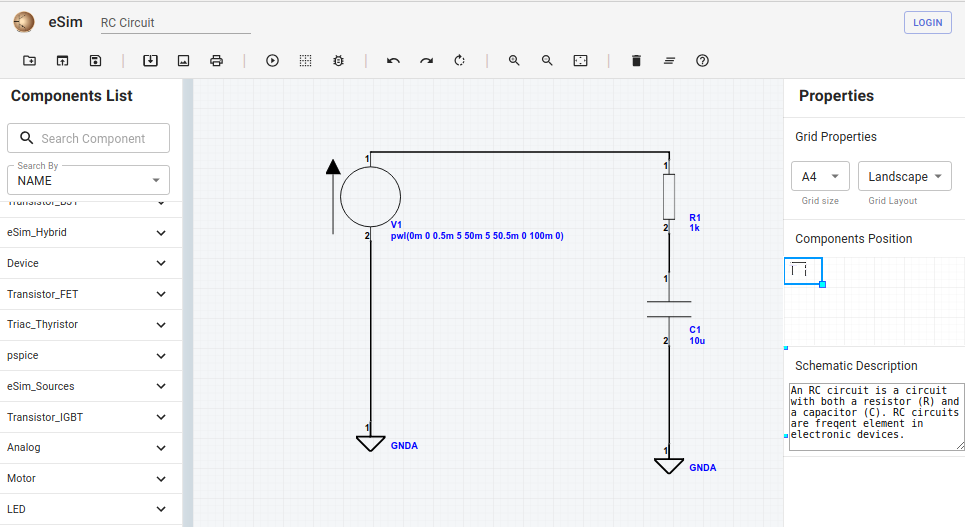The height and width of the screenshot is (527, 965).
Task: Expand the Analog component library
Action: click(91, 448)
